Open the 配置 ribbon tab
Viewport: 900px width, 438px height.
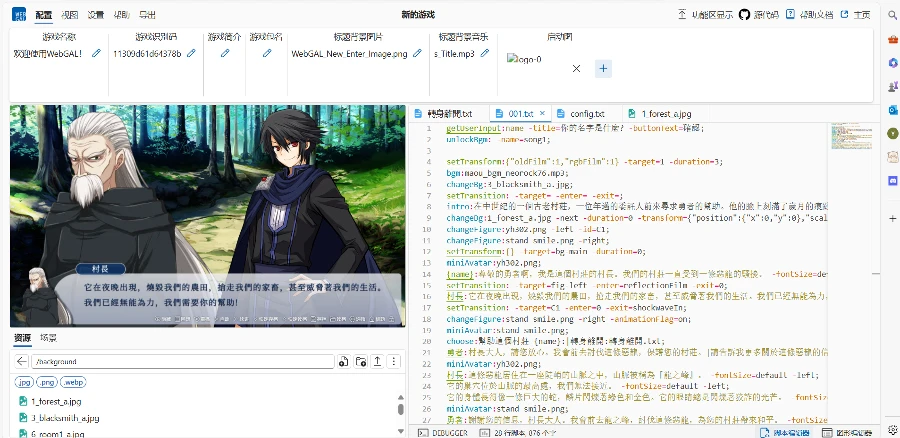tap(44, 15)
